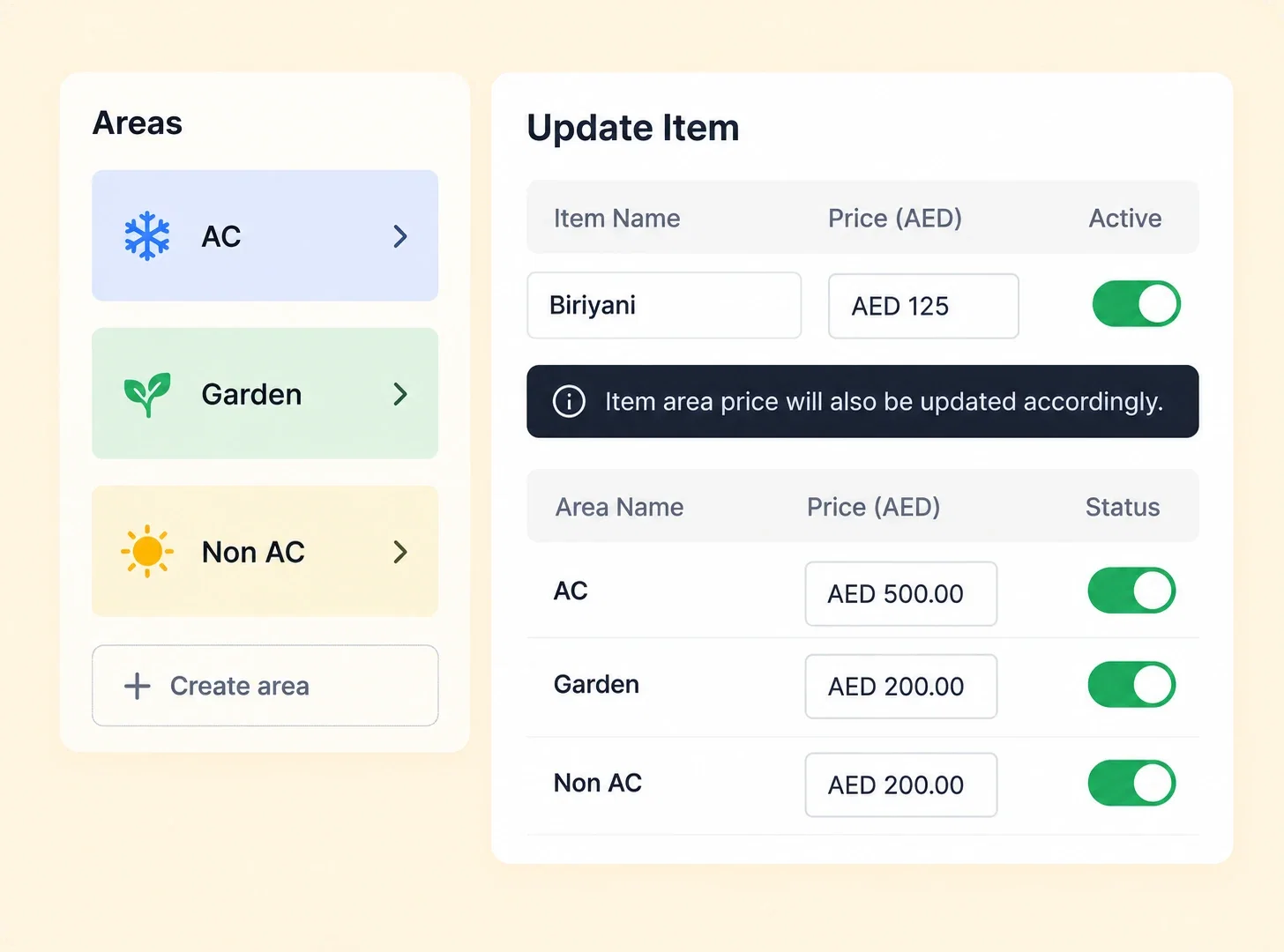The image size is (1284, 952).
Task: Select the Non AC label in the Areas list
Action: click(x=253, y=552)
